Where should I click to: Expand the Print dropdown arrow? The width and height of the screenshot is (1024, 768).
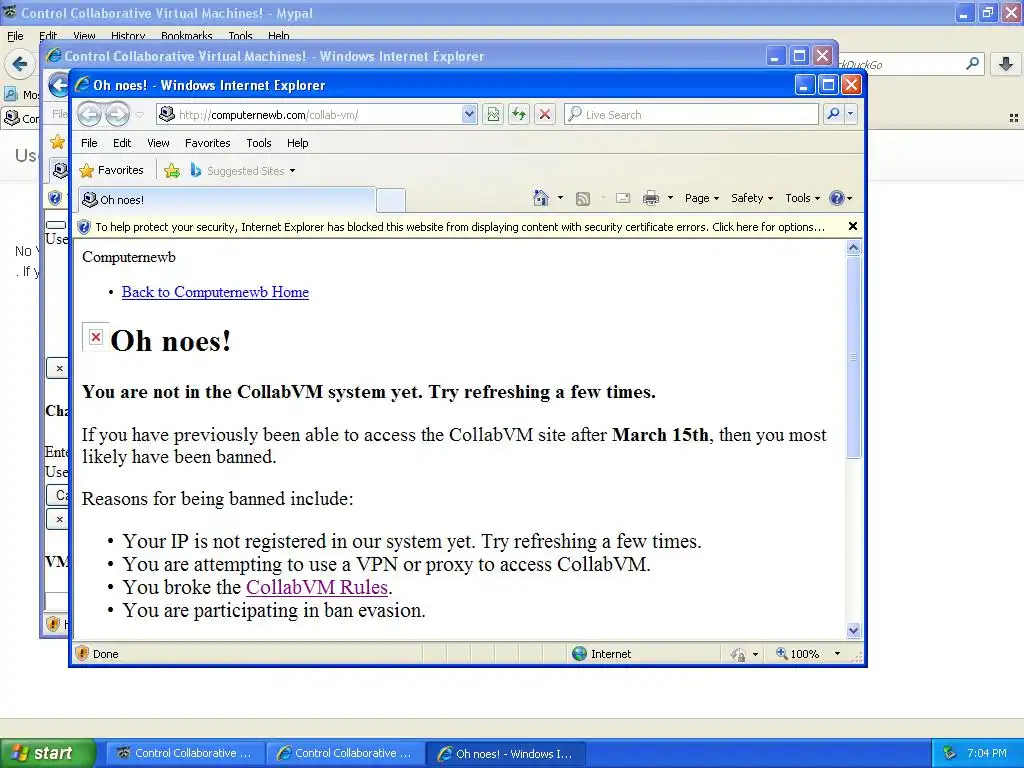click(x=670, y=198)
